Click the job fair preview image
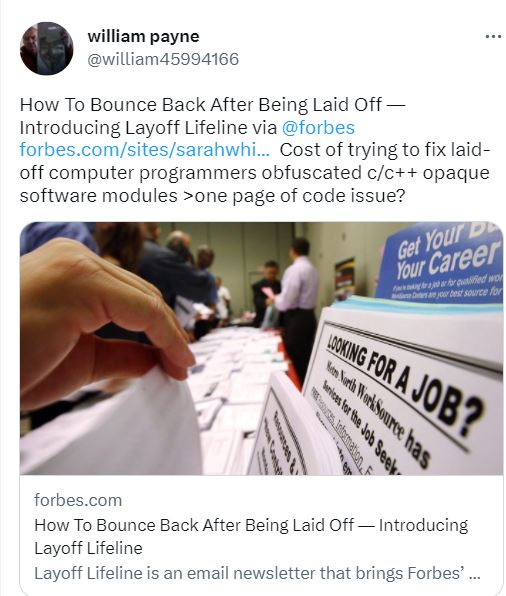The image size is (506, 596). [261, 348]
